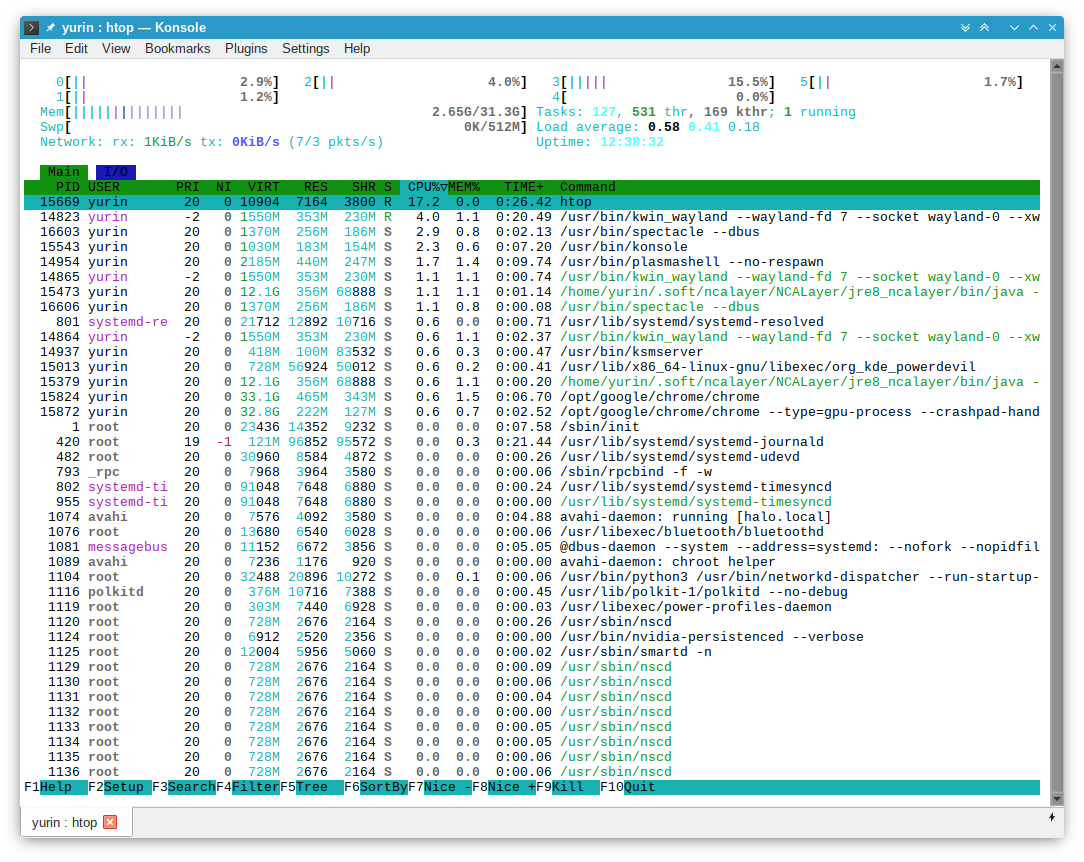
Task: Open the File menu
Action: [40, 48]
